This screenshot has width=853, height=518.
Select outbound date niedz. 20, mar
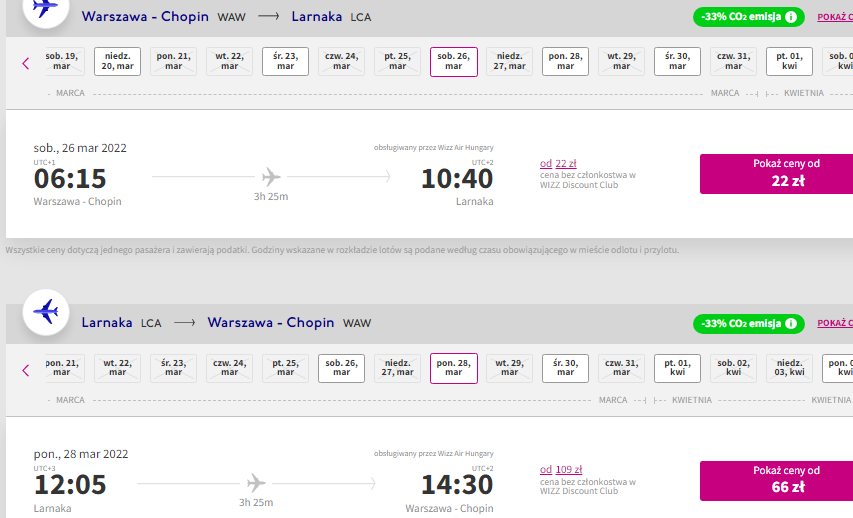coord(118,61)
